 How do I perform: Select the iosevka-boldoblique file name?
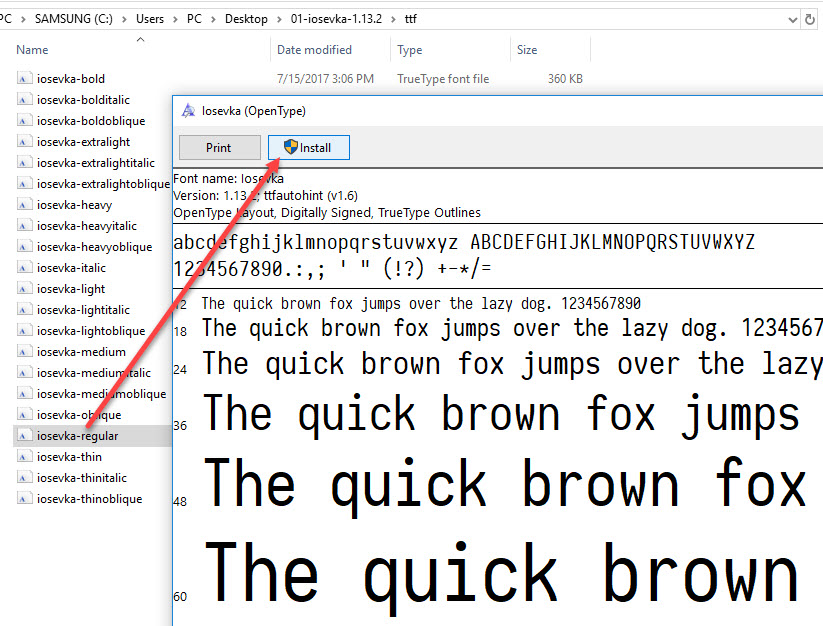(91, 121)
